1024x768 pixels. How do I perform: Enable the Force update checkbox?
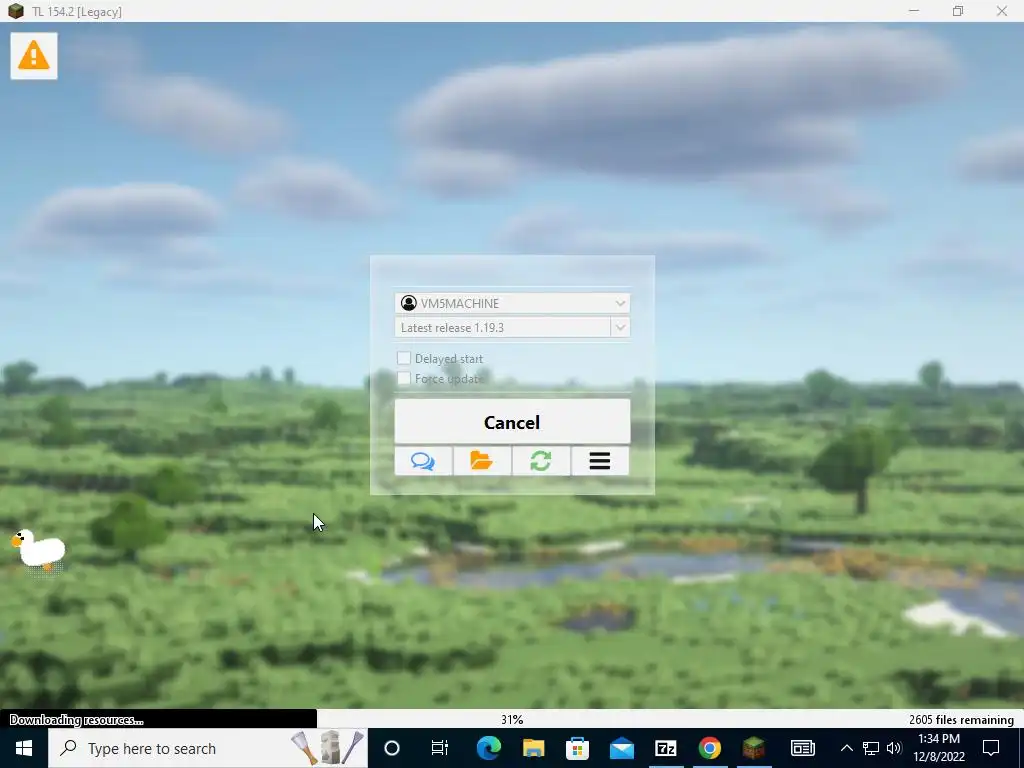[404, 378]
